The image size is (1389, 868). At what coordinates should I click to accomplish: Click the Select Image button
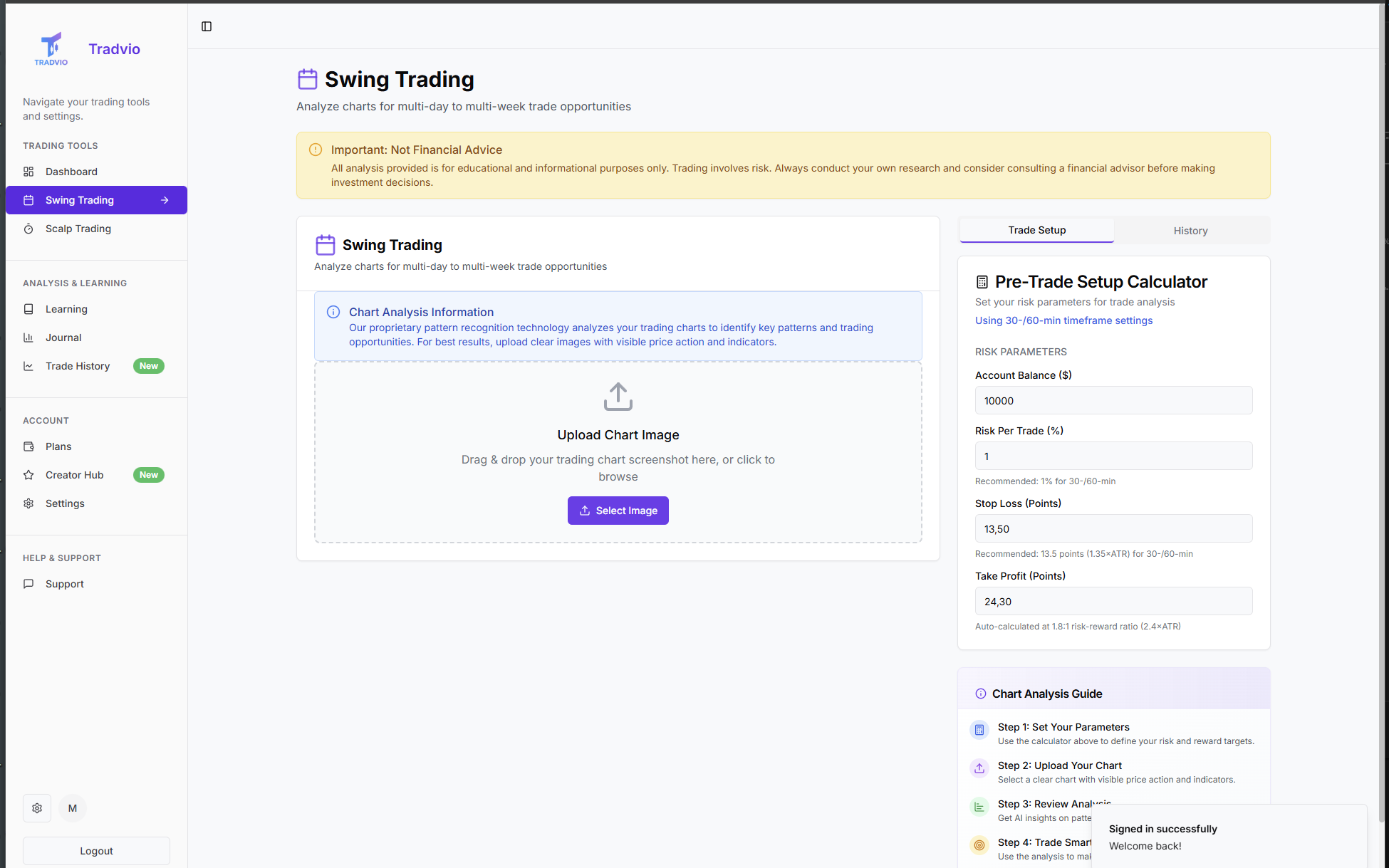tap(618, 511)
